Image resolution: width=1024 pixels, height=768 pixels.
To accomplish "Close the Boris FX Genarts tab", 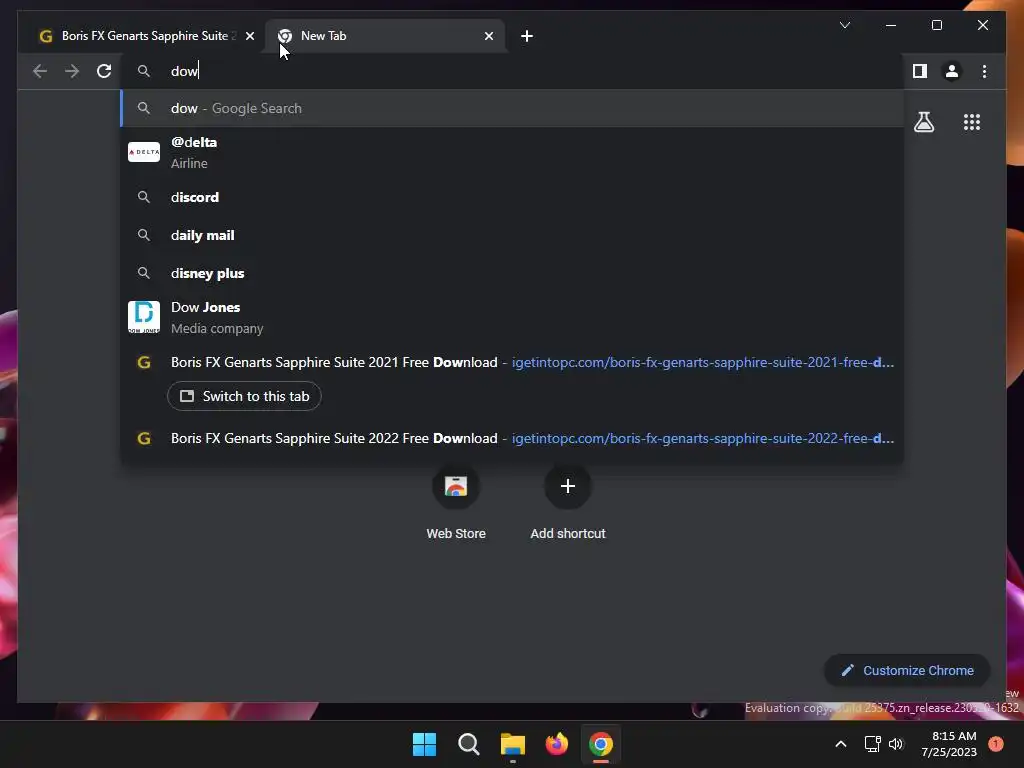I will [x=249, y=36].
